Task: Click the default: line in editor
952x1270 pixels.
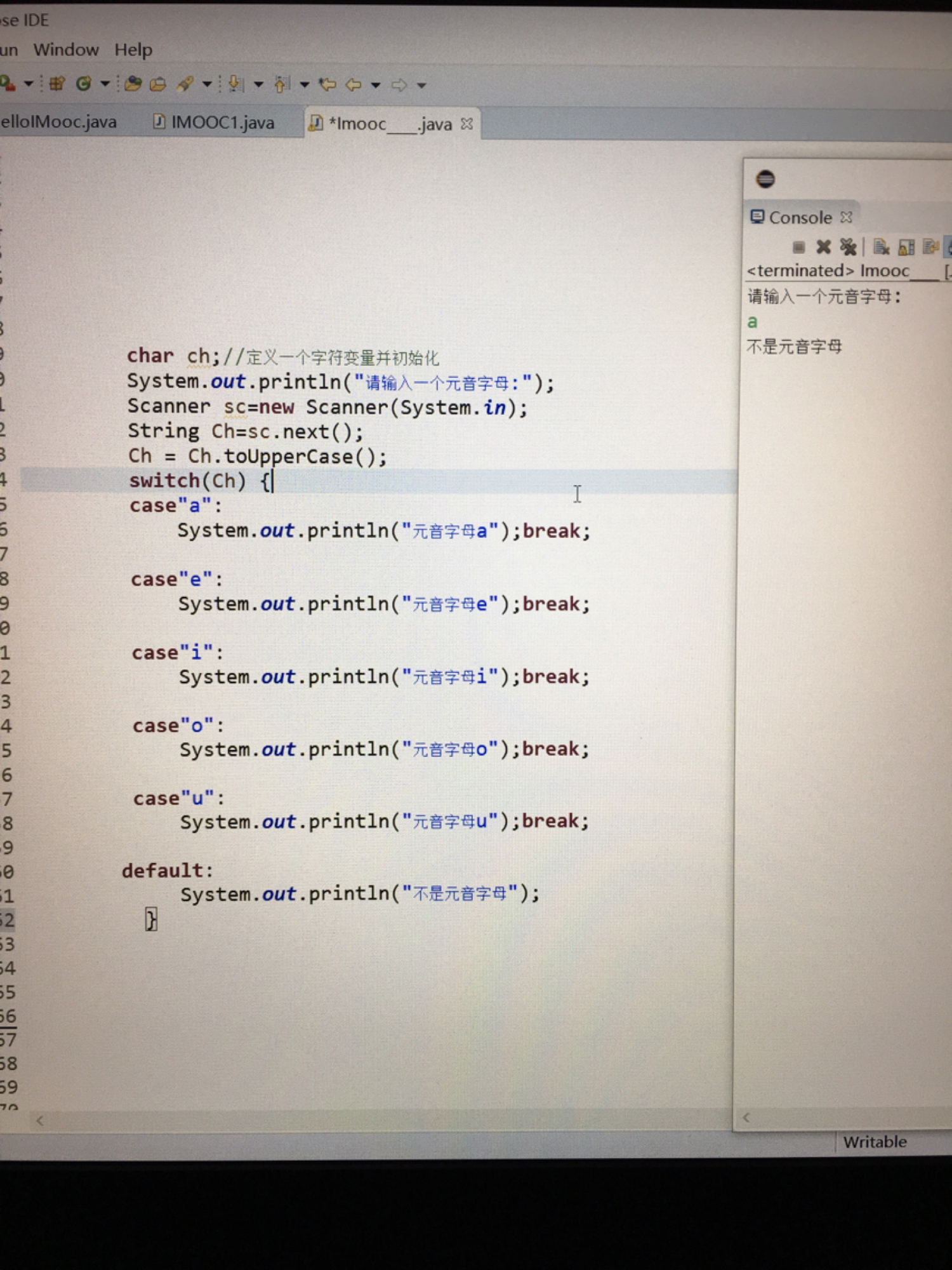Action: pos(168,871)
